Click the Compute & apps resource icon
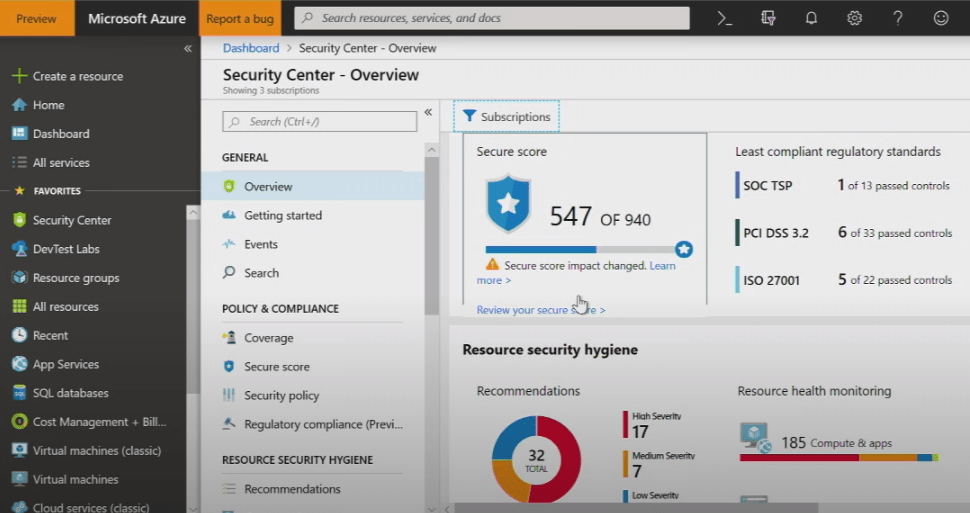This screenshot has height=513, width=970. pos(755,438)
